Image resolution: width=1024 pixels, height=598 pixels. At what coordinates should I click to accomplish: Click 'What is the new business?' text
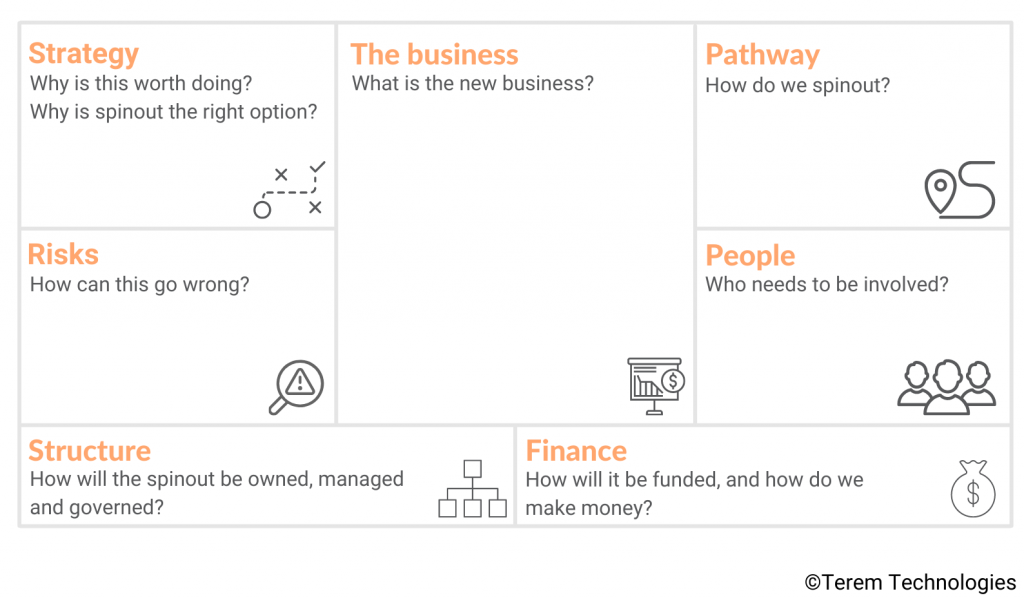[x=473, y=84]
